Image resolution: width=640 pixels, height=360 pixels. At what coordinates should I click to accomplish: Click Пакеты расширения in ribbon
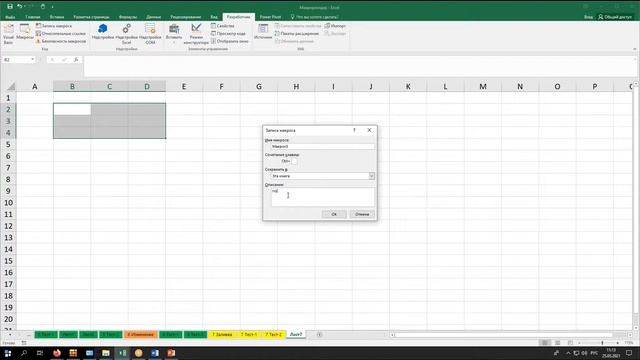coord(297,33)
